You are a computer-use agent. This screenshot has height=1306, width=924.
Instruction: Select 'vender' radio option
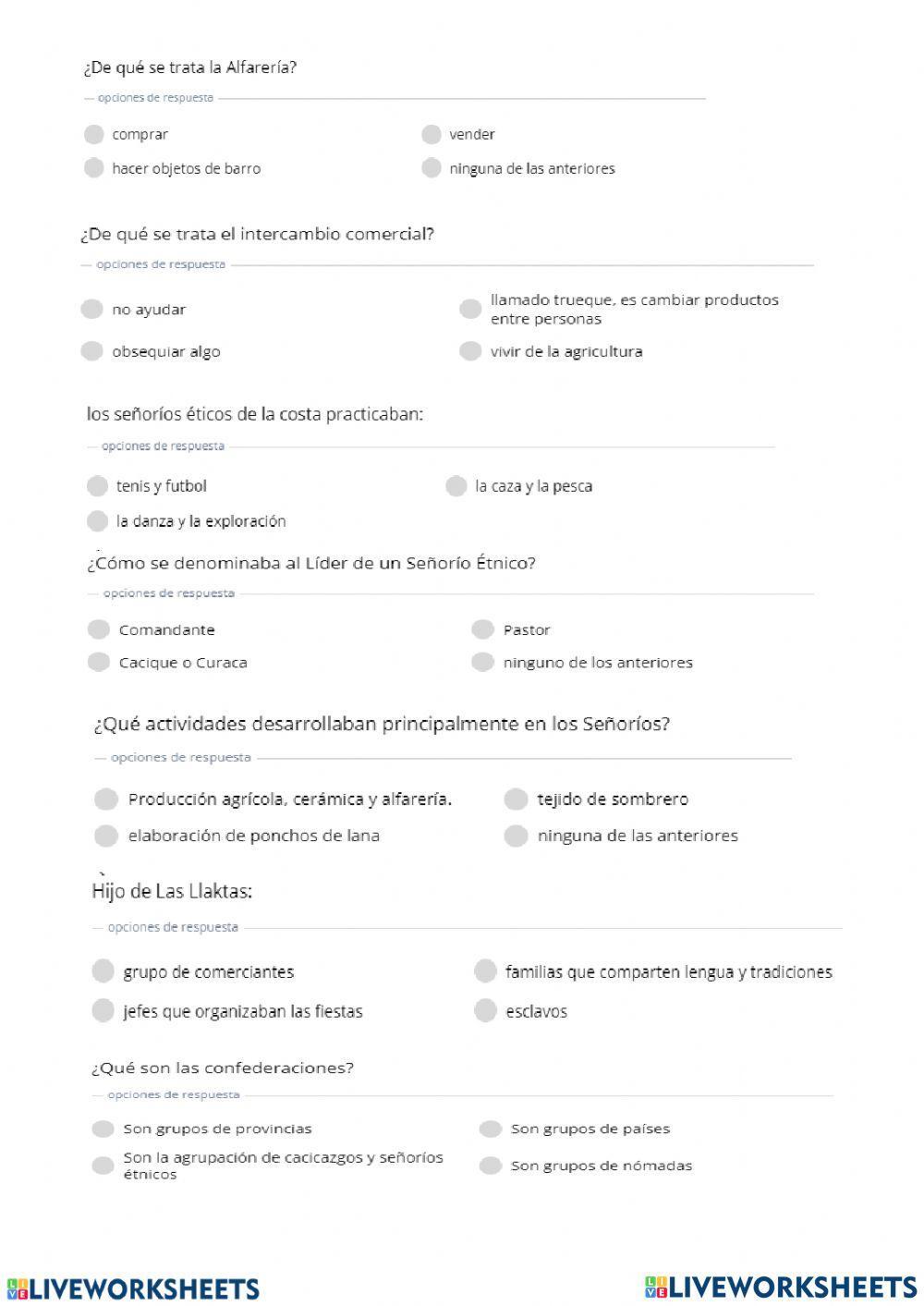[431, 134]
